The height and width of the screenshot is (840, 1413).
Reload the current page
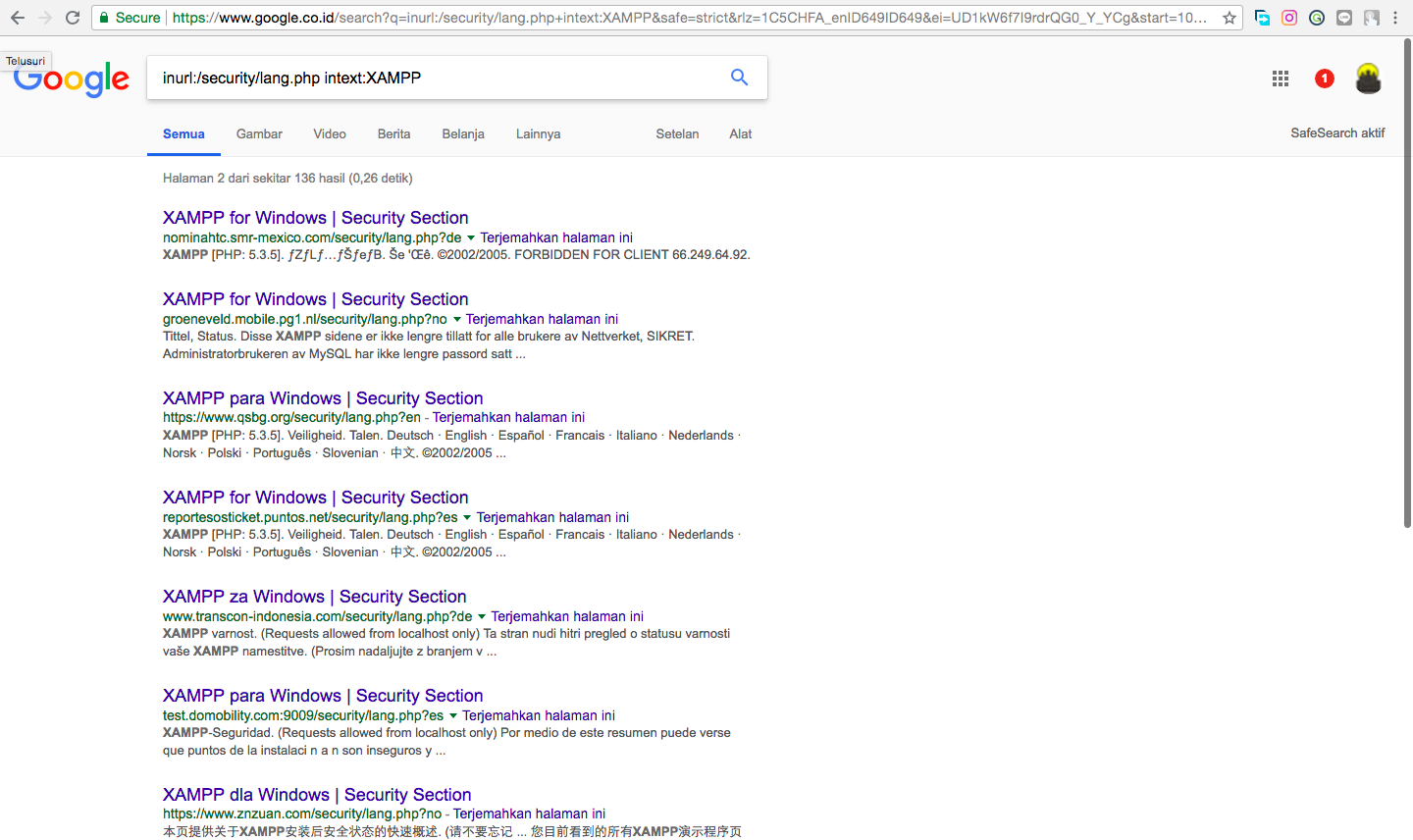pyautogui.click(x=73, y=18)
